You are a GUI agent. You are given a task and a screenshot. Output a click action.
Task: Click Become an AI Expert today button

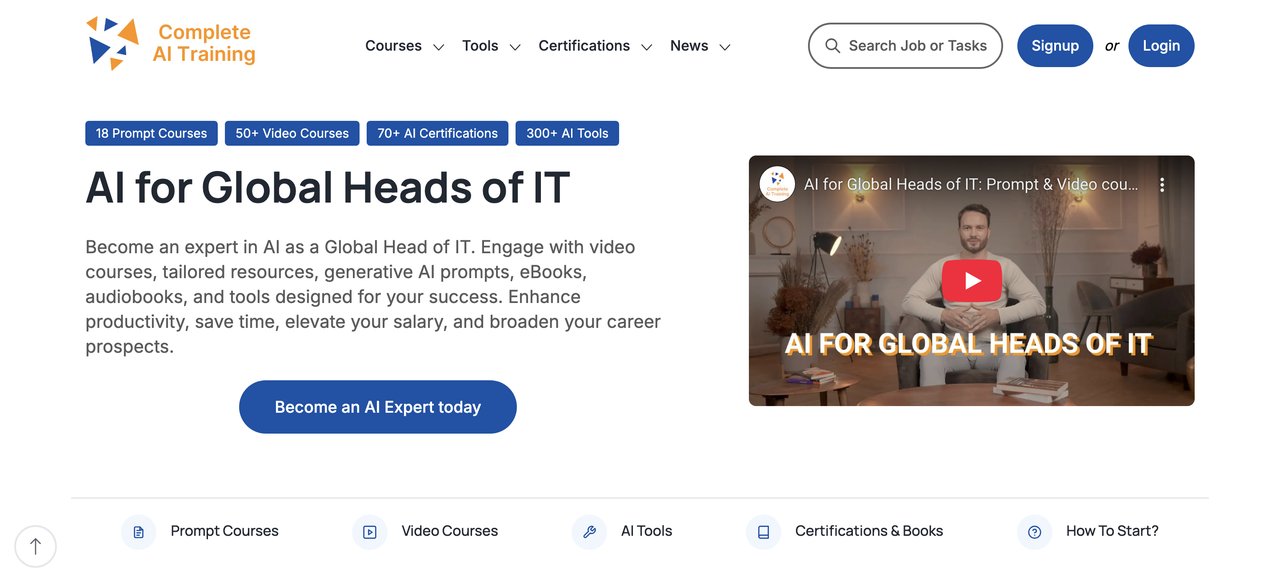pyautogui.click(x=378, y=407)
